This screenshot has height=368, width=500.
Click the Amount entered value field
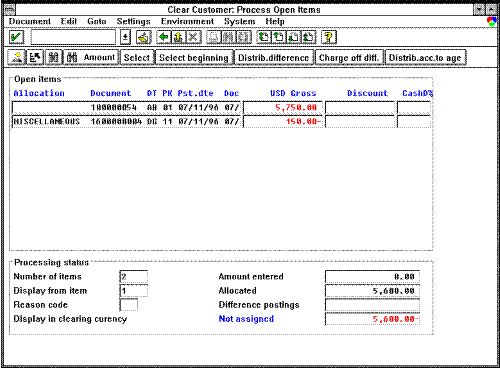pos(372,277)
